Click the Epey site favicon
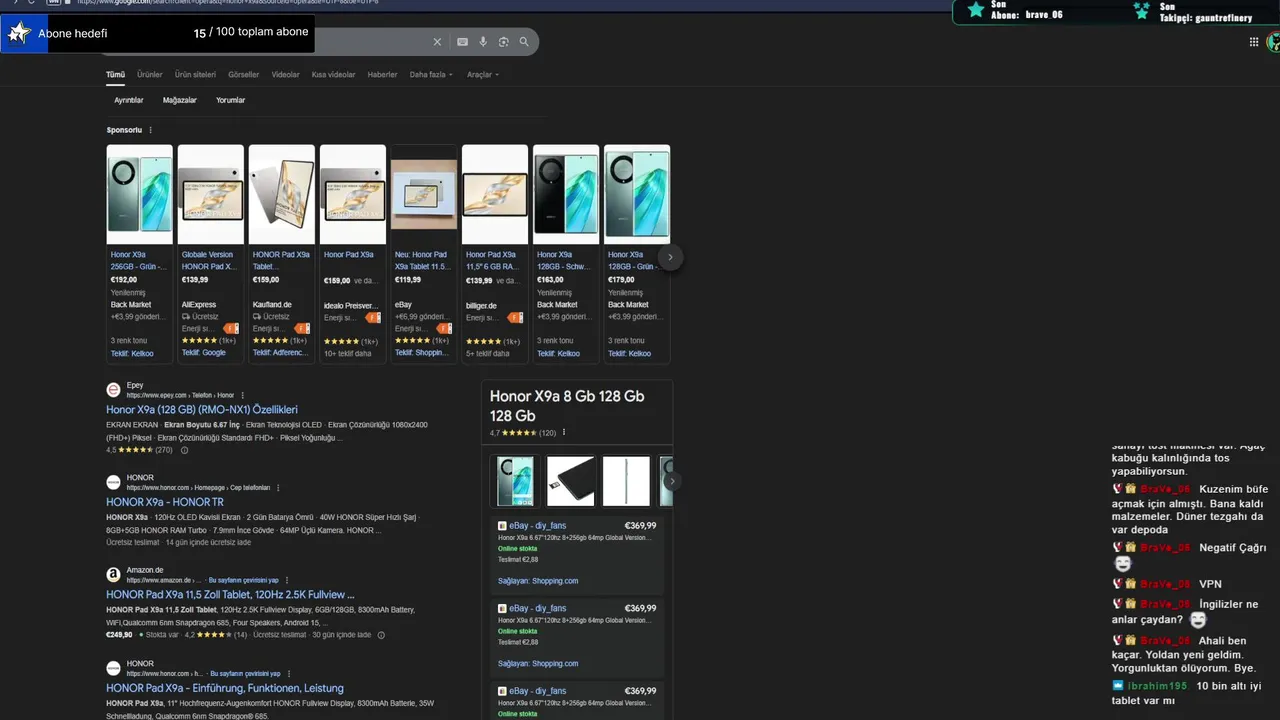Viewport: 1280px width, 720px height. click(x=113, y=390)
